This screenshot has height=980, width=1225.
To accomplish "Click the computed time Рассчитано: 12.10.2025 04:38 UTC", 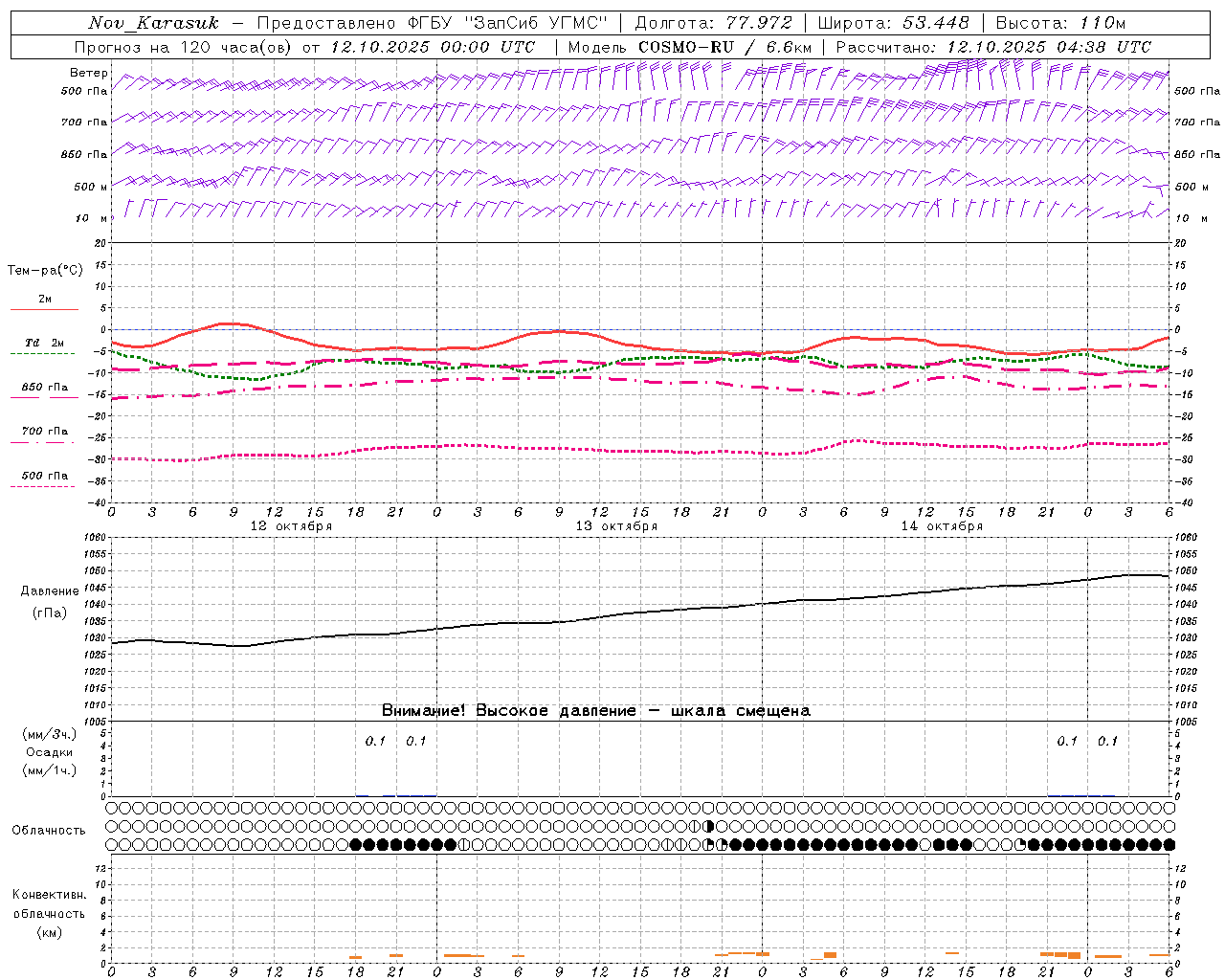I will tap(993, 47).
